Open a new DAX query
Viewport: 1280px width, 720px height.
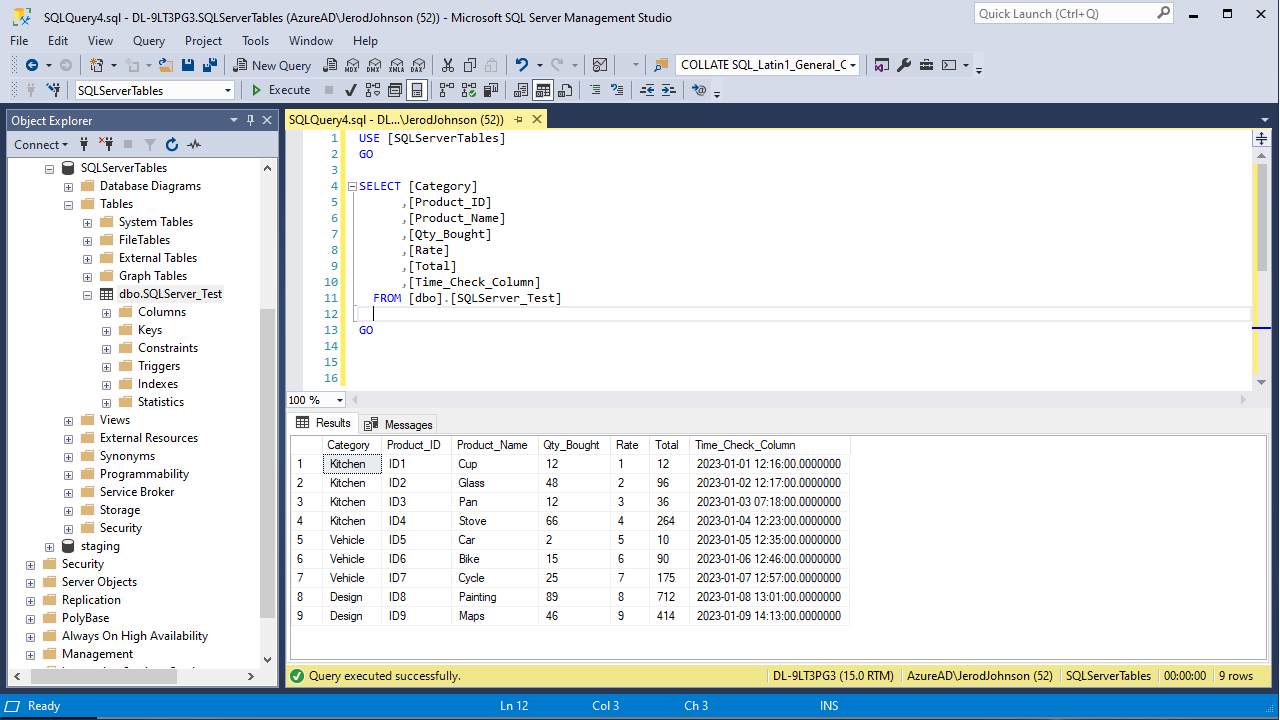tap(418, 64)
